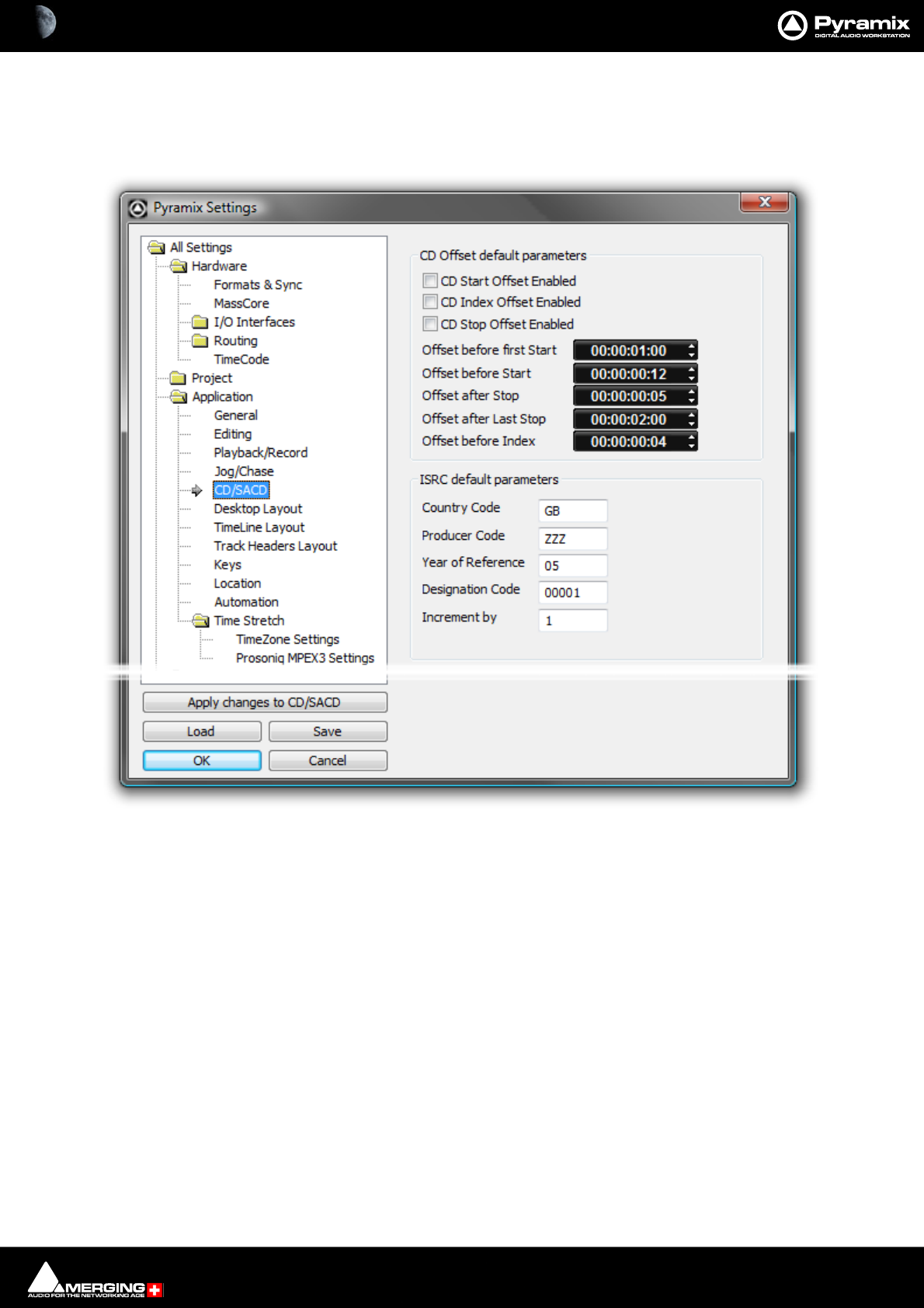Select Jog/Chase settings
This screenshot has width=924, height=1308.
[x=244, y=471]
